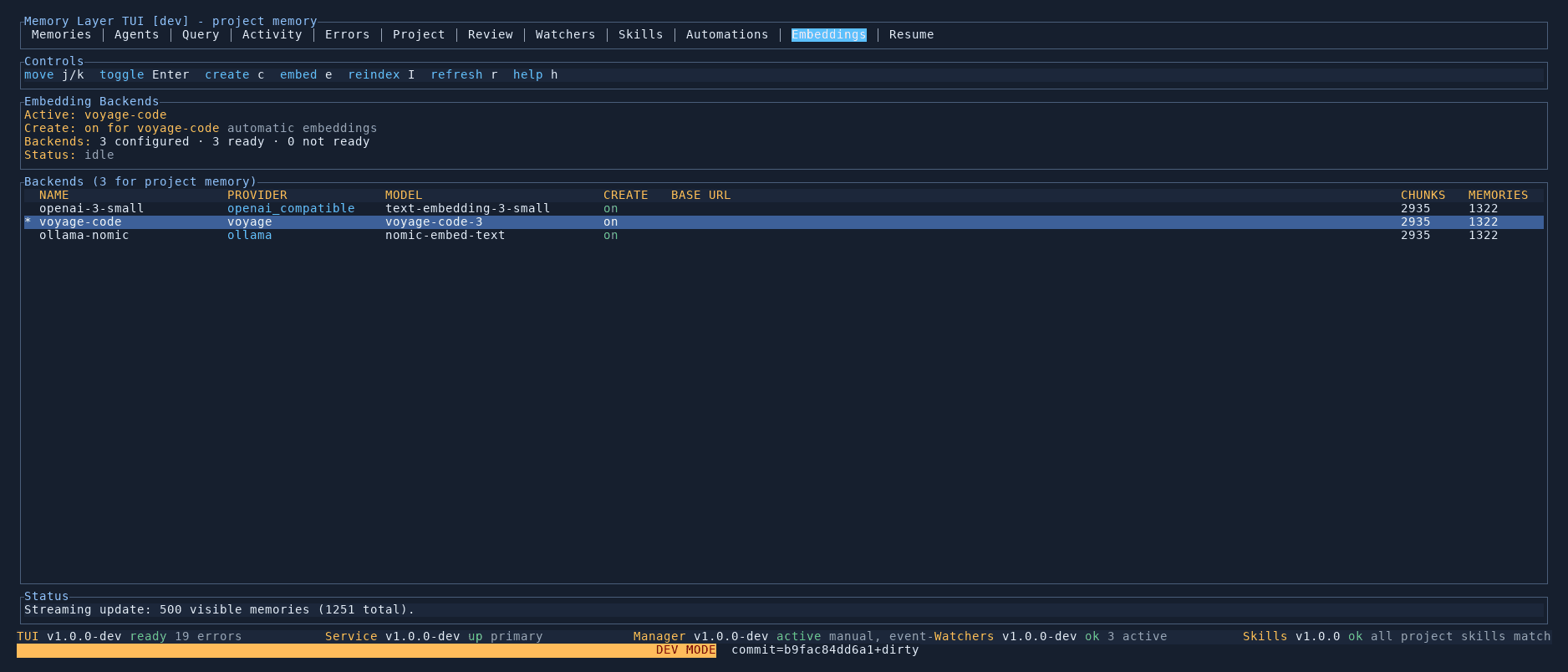Click the refresh r control hint

[464, 74]
